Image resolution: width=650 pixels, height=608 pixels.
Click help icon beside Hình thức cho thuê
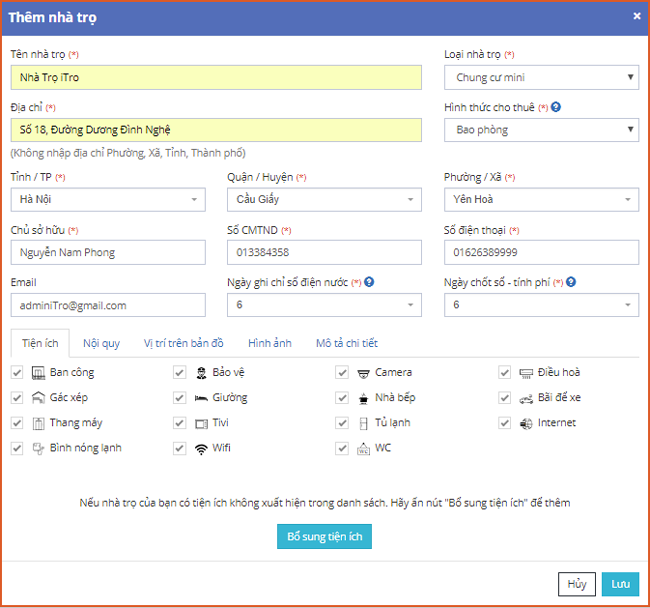[556, 107]
